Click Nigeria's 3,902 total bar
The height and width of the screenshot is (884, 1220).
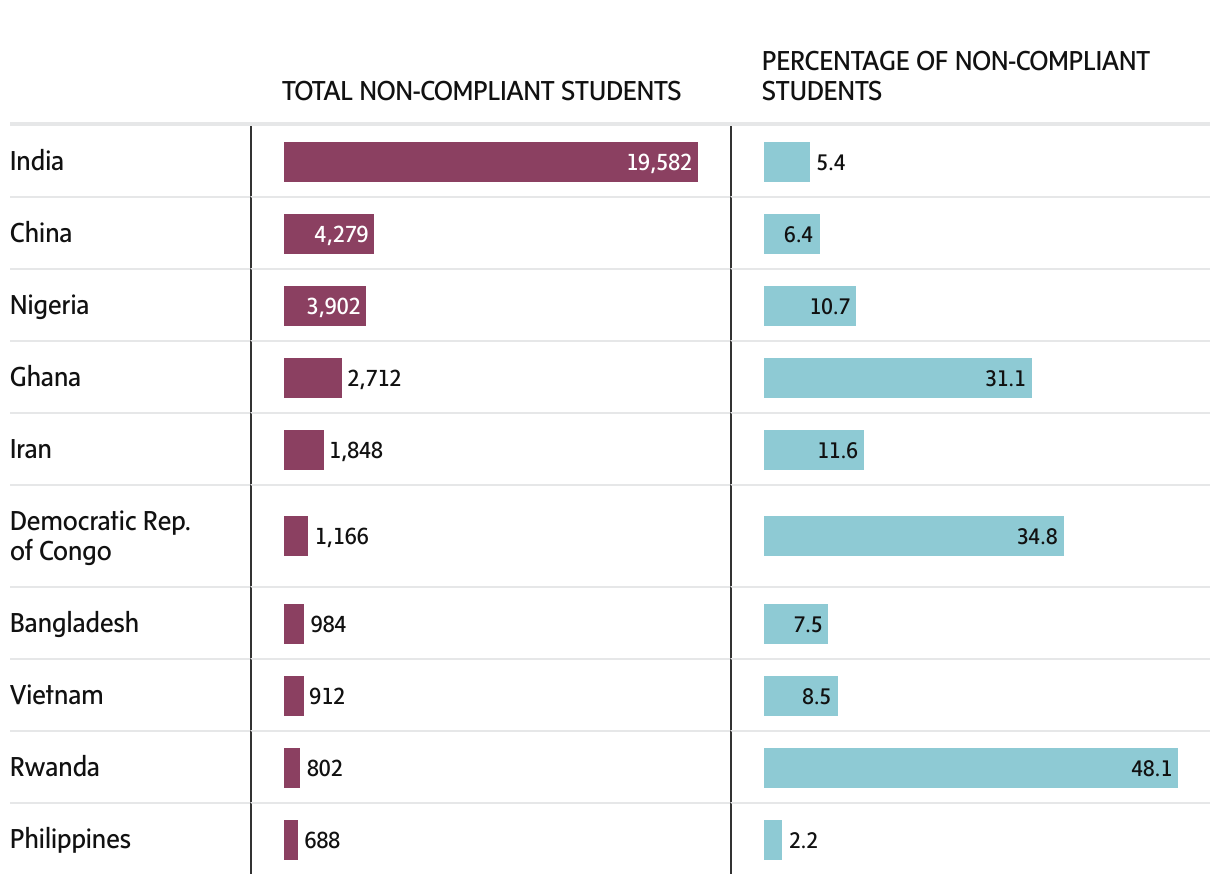pos(324,306)
